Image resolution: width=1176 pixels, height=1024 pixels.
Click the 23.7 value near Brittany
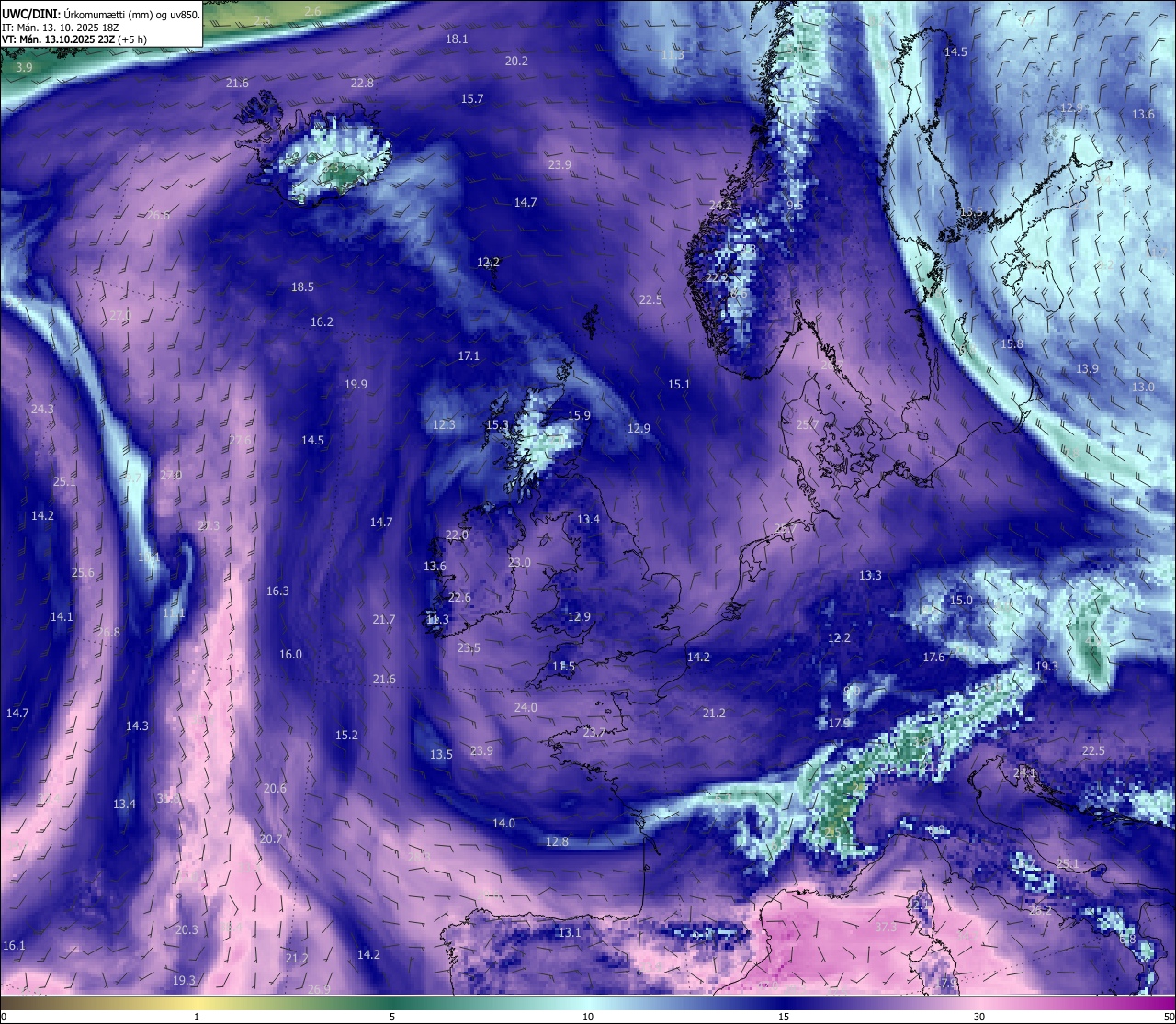click(594, 733)
